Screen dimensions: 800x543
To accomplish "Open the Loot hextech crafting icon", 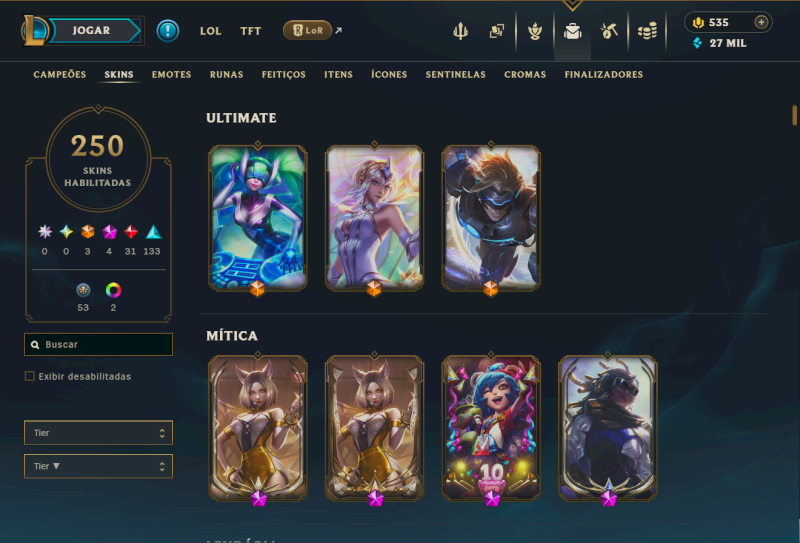I will pyautogui.click(x=609, y=31).
